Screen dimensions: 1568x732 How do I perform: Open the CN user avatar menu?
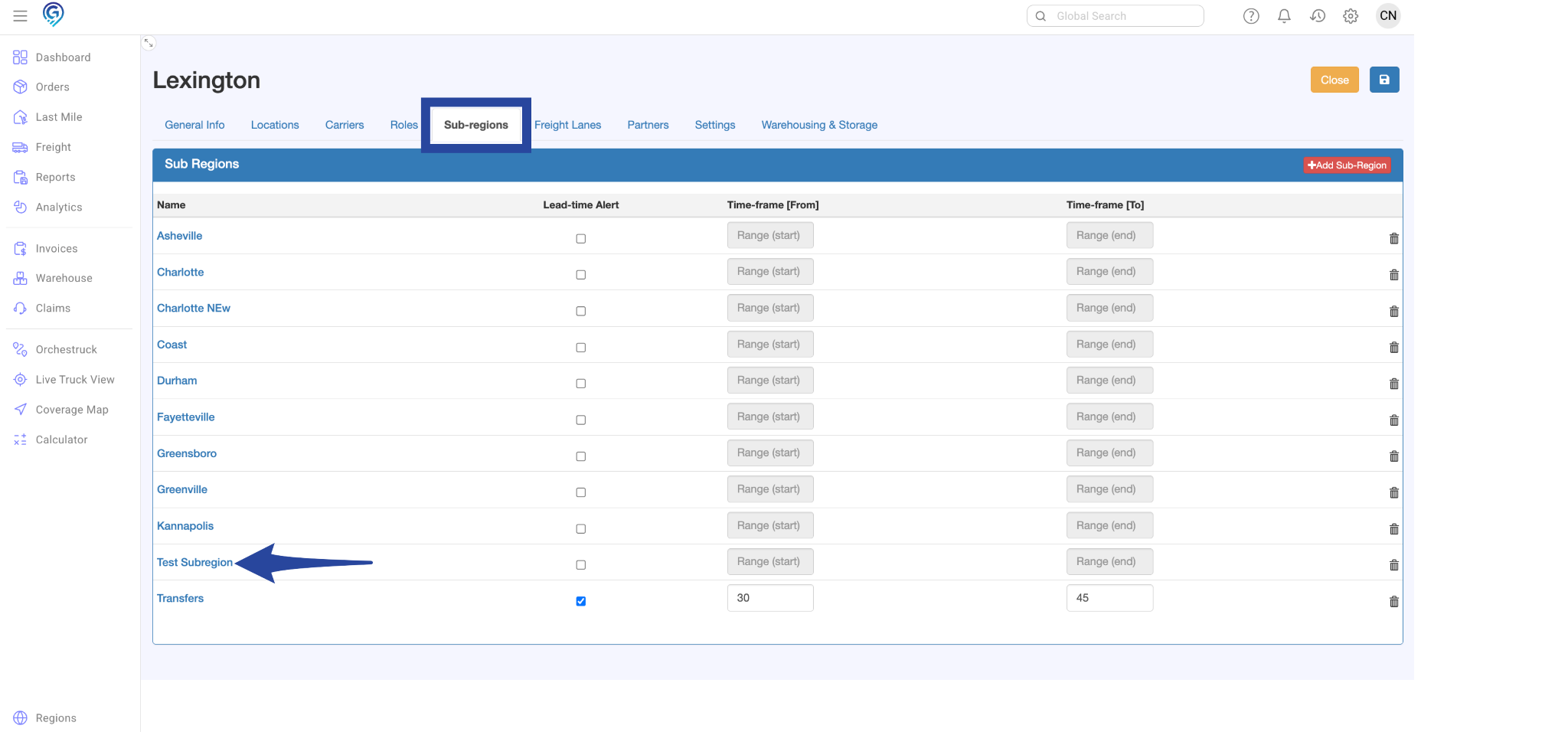(x=1387, y=16)
